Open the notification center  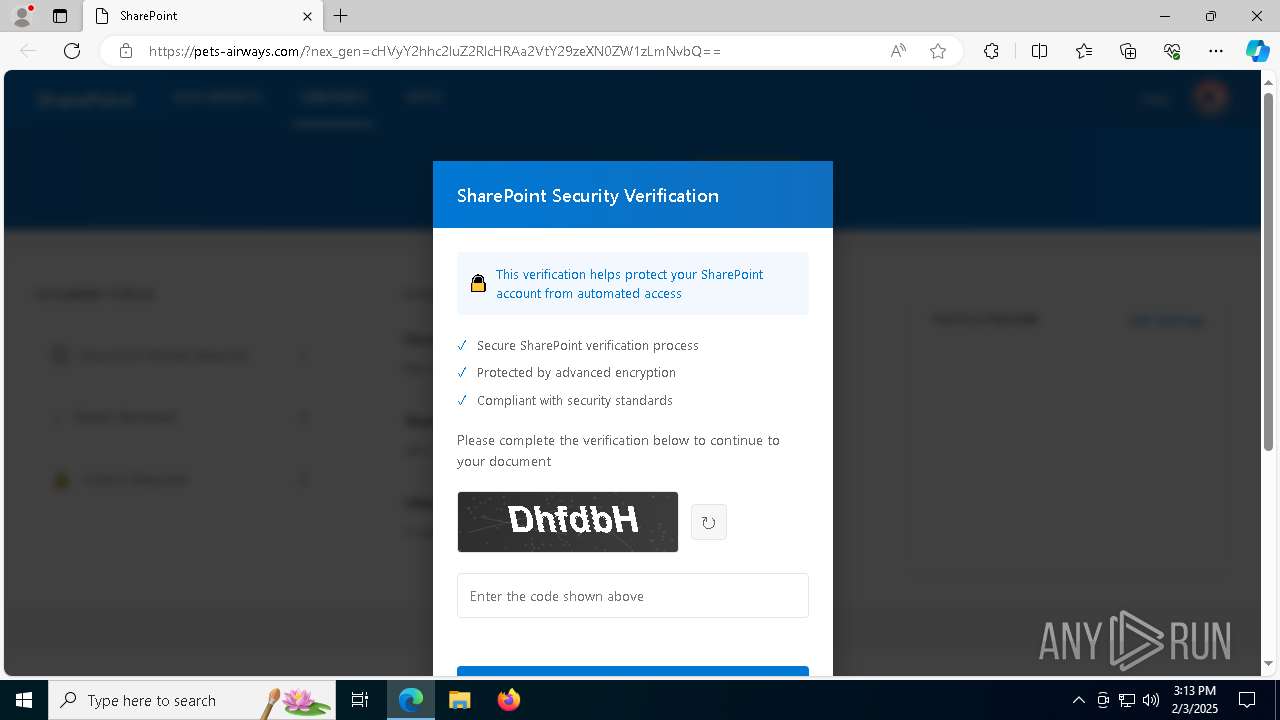(1247, 700)
